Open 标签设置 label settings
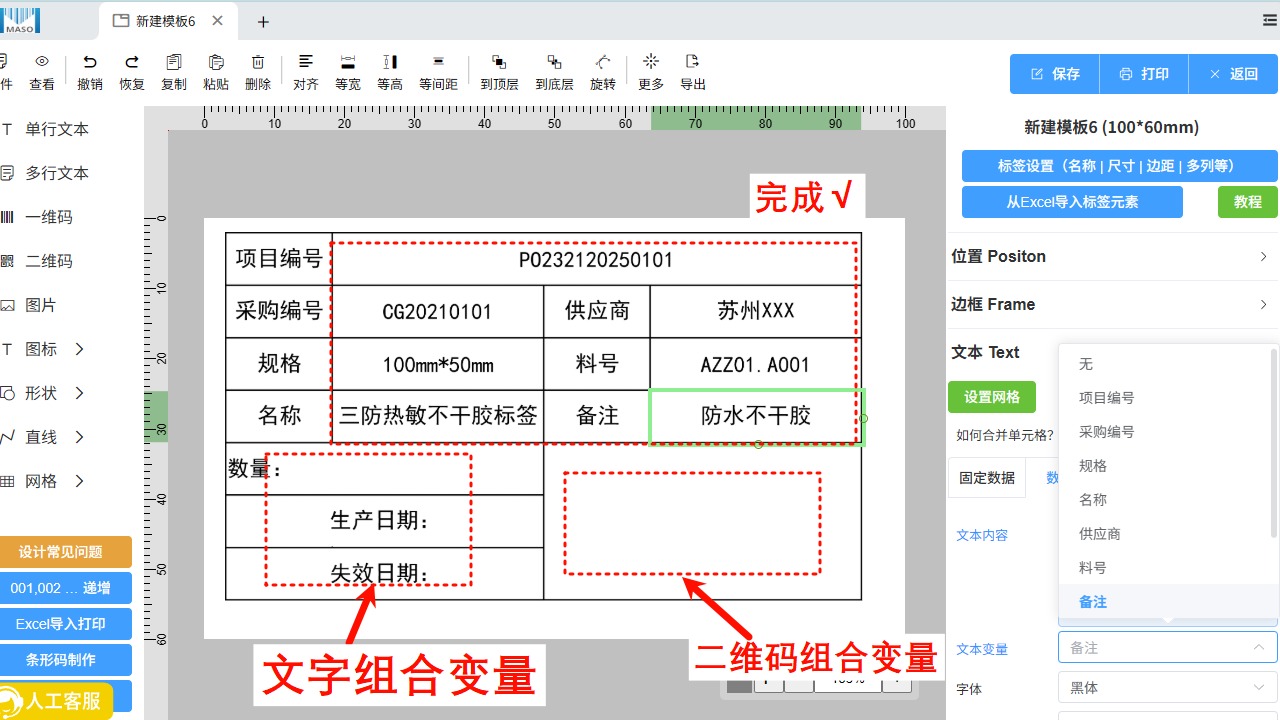 (1120, 166)
